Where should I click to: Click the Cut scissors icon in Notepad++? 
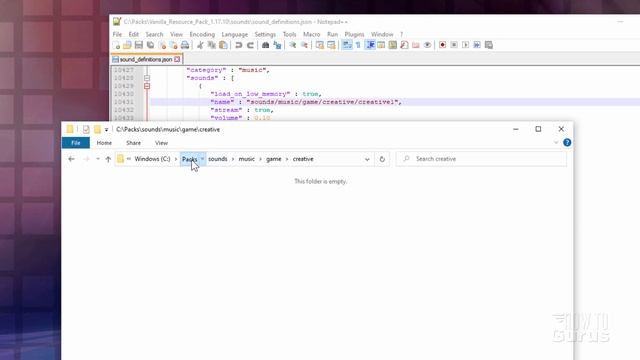click(x=200, y=45)
